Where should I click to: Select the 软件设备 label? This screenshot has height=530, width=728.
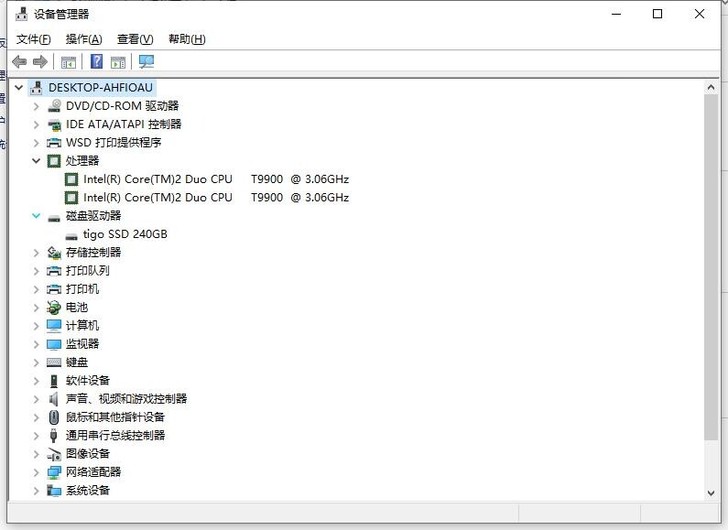[x=88, y=381]
